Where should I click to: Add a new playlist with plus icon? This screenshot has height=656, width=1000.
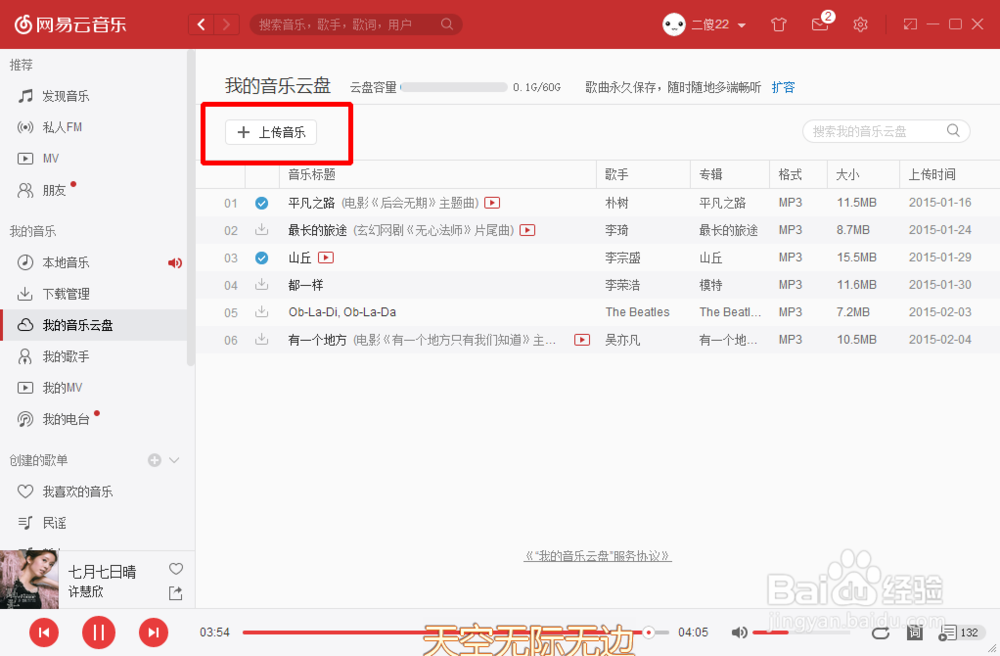154,460
